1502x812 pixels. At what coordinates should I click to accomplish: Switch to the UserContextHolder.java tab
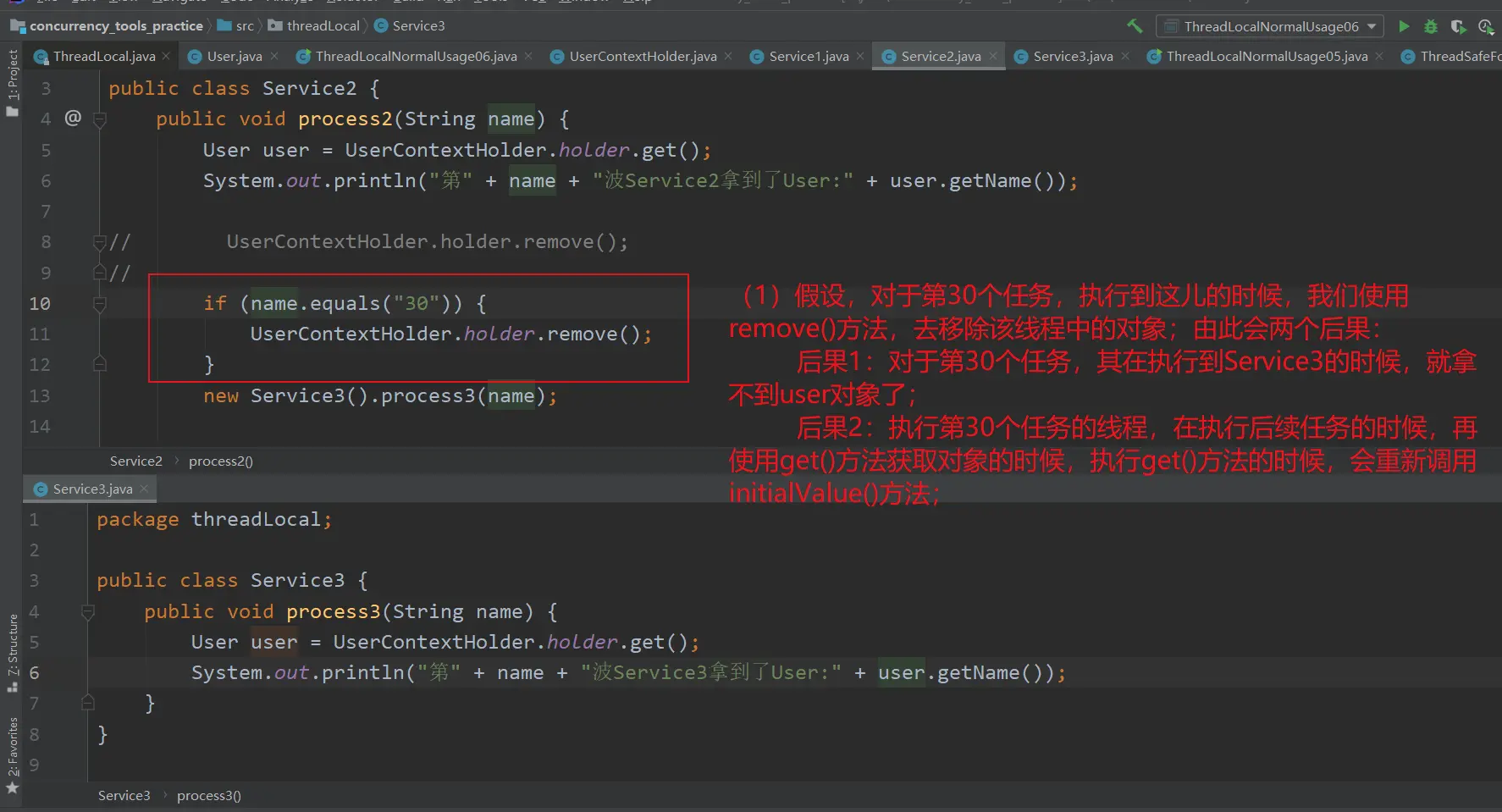(642, 57)
